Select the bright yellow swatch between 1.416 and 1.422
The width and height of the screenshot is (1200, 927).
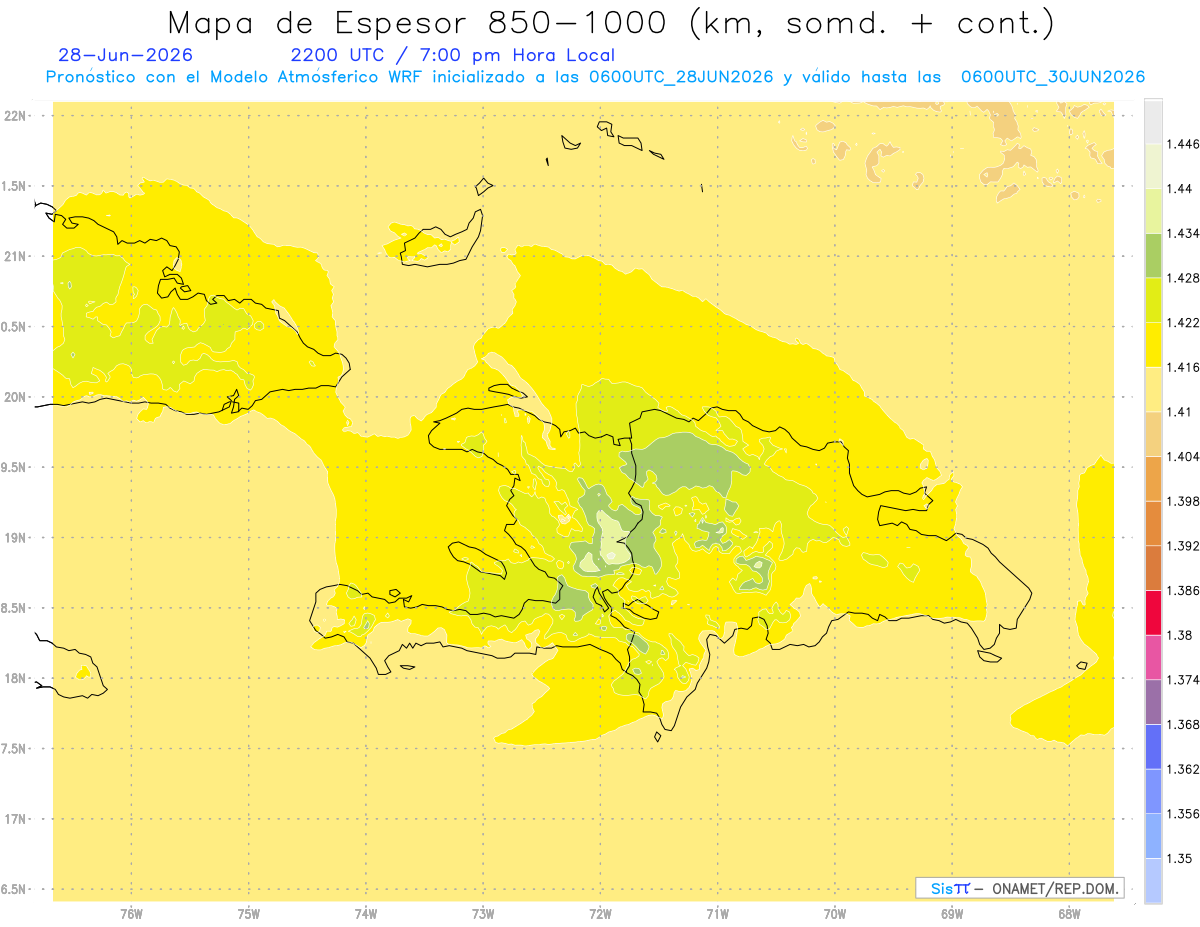pos(1153,345)
